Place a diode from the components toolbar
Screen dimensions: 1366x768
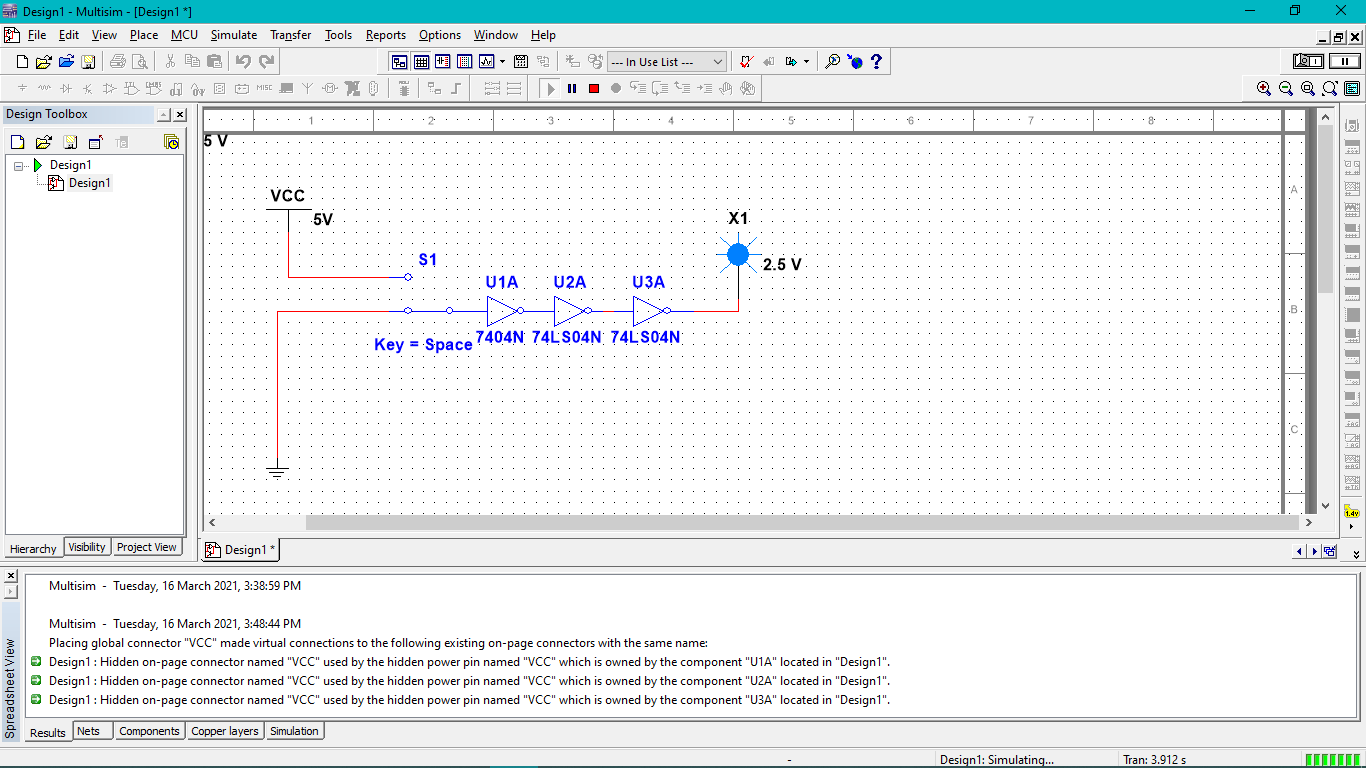[x=66, y=88]
